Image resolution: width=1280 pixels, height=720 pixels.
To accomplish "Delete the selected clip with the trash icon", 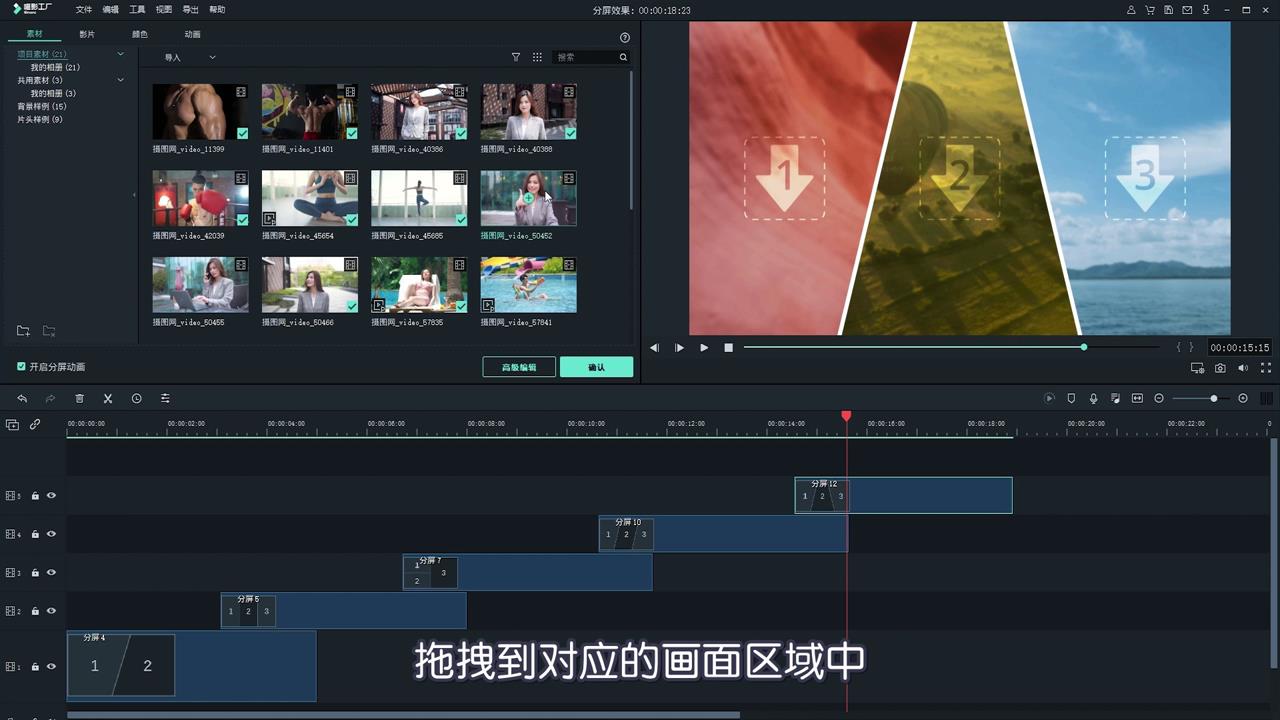I will pyautogui.click(x=79, y=398).
